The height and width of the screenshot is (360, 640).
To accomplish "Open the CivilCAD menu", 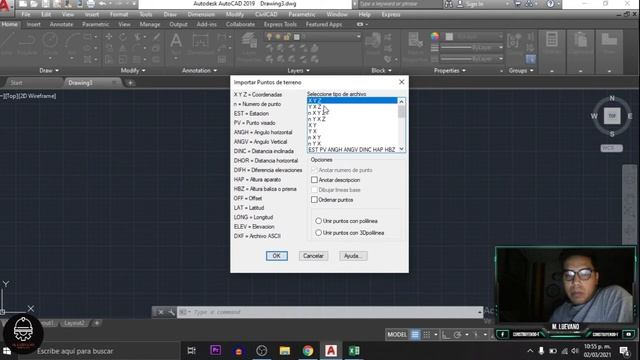I will tap(266, 14).
